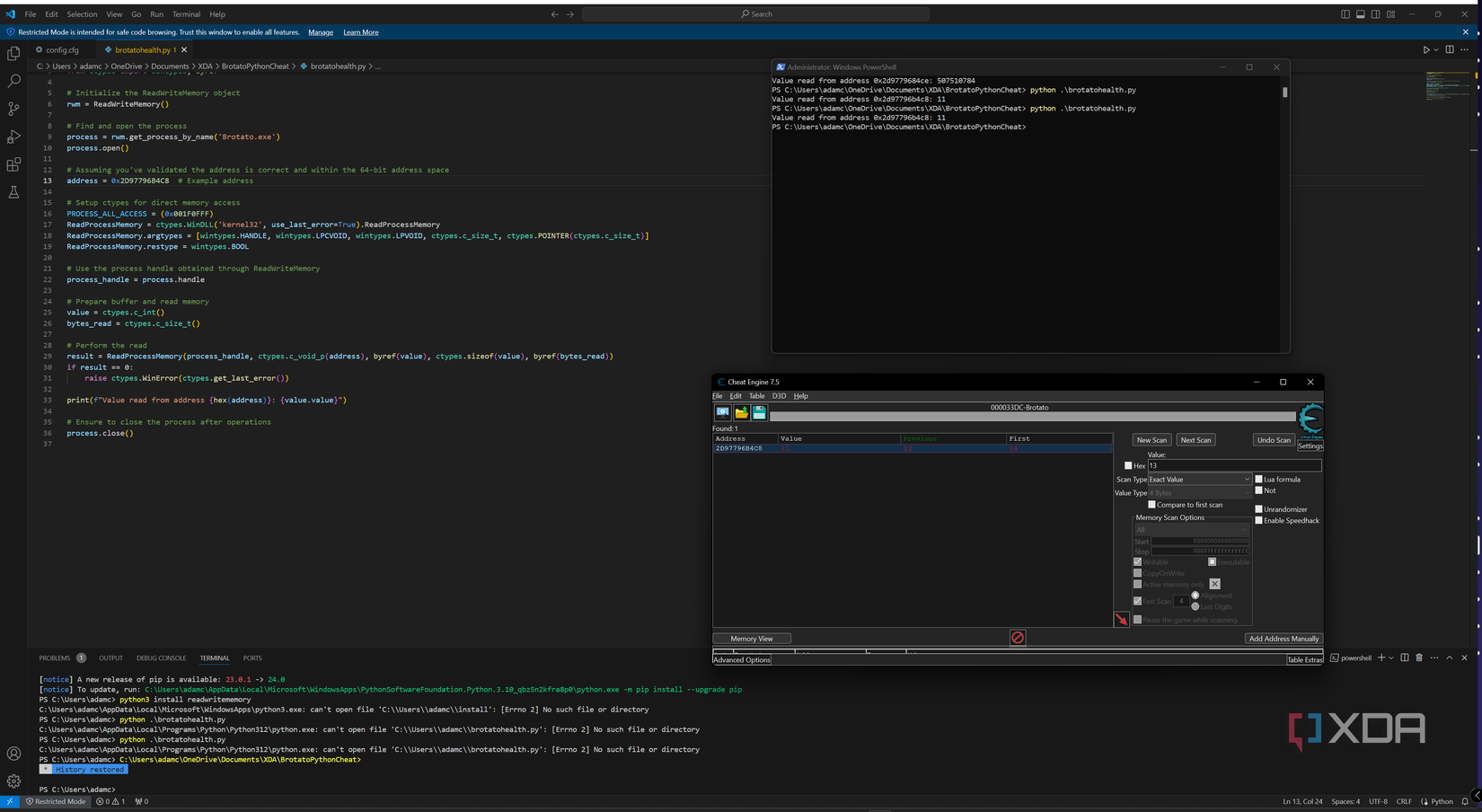
Task: Select a process with the computer icon
Action: 723,412
